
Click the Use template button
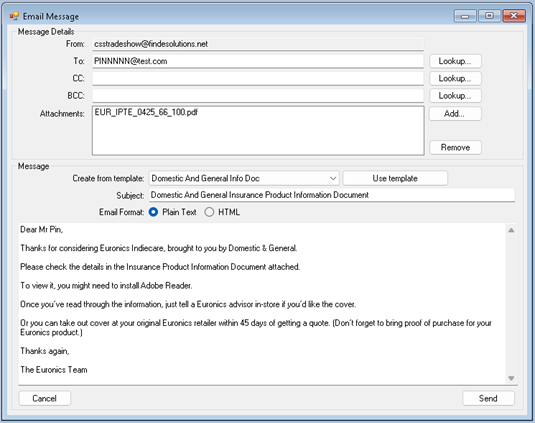[395, 178]
